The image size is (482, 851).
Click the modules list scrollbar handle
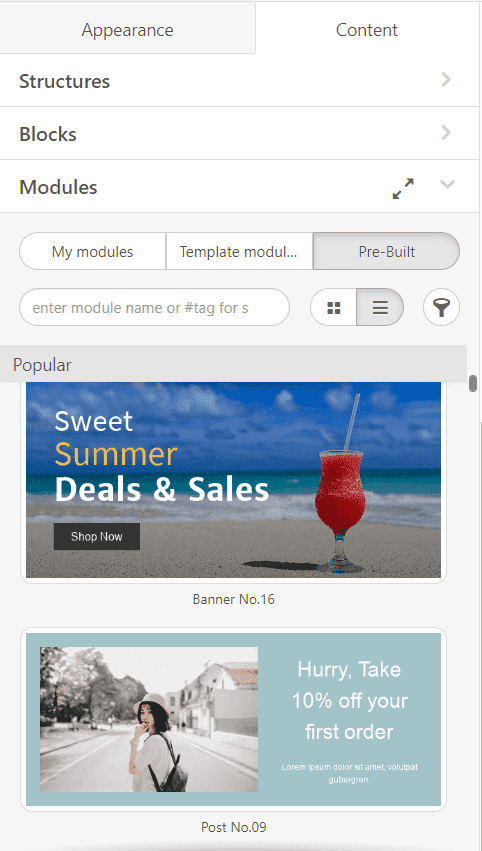pos(473,383)
